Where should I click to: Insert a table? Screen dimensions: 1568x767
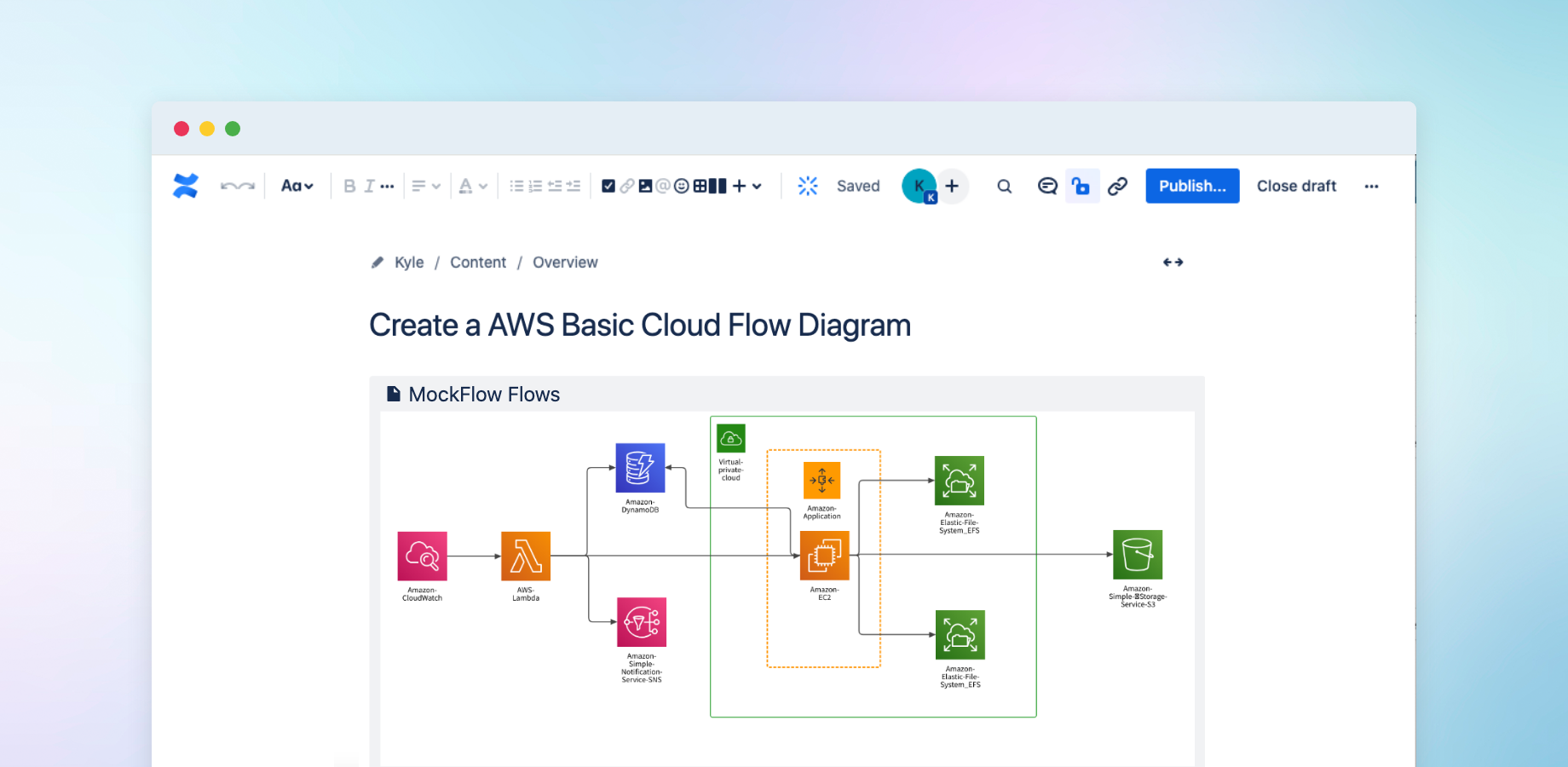[700, 186]
